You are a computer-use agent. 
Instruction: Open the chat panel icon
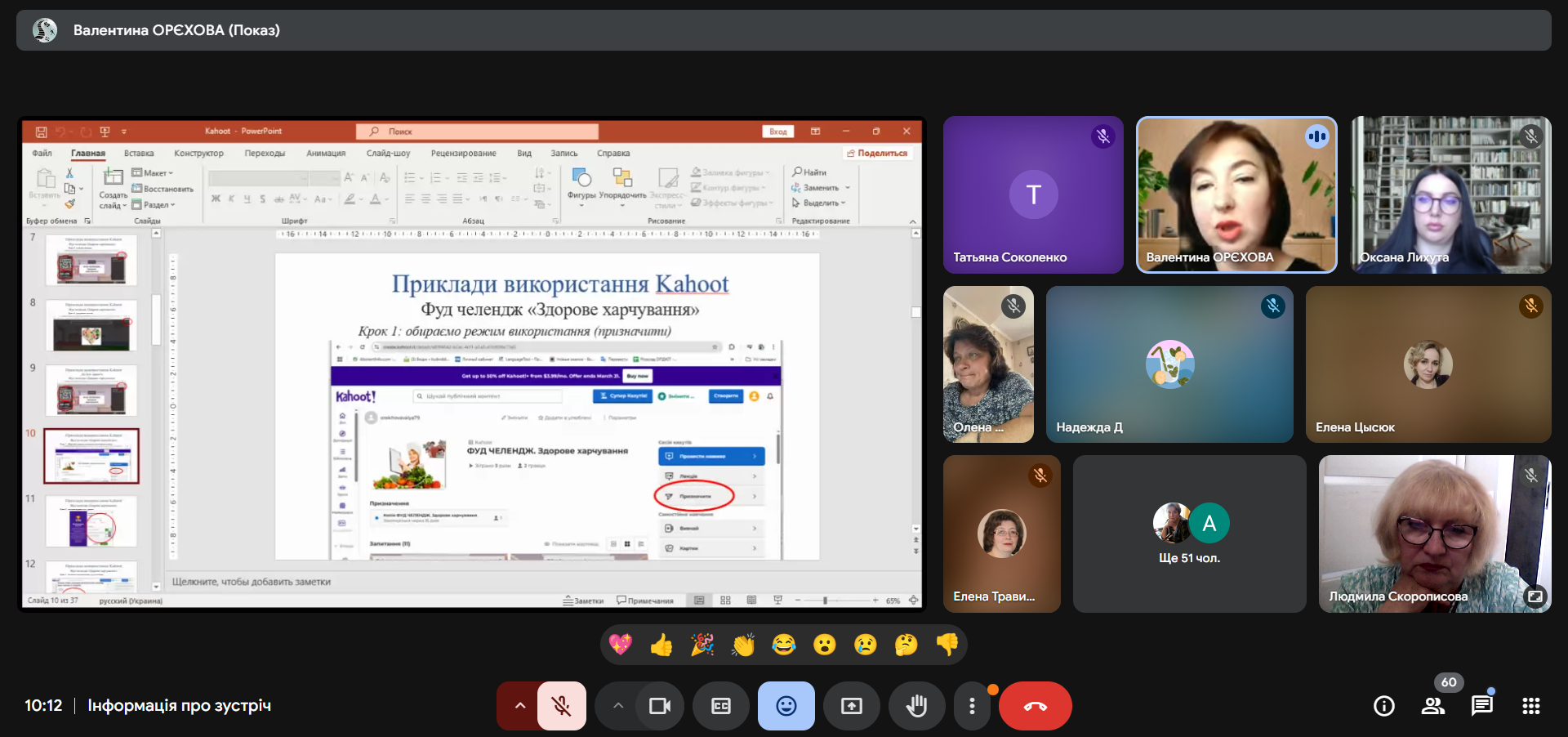[1481, 706]
